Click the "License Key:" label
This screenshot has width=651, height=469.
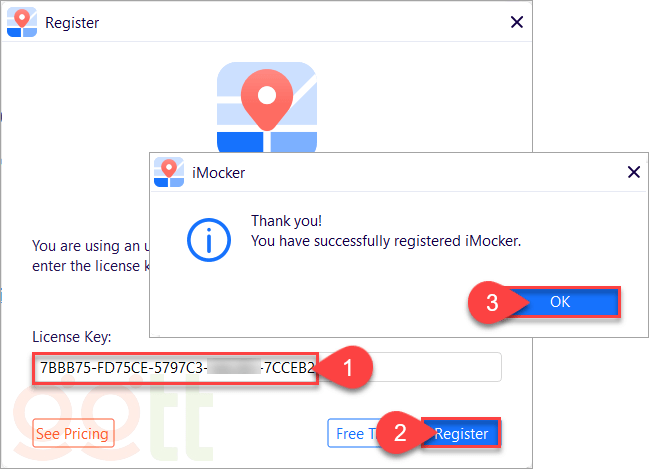tap(72, 337)
